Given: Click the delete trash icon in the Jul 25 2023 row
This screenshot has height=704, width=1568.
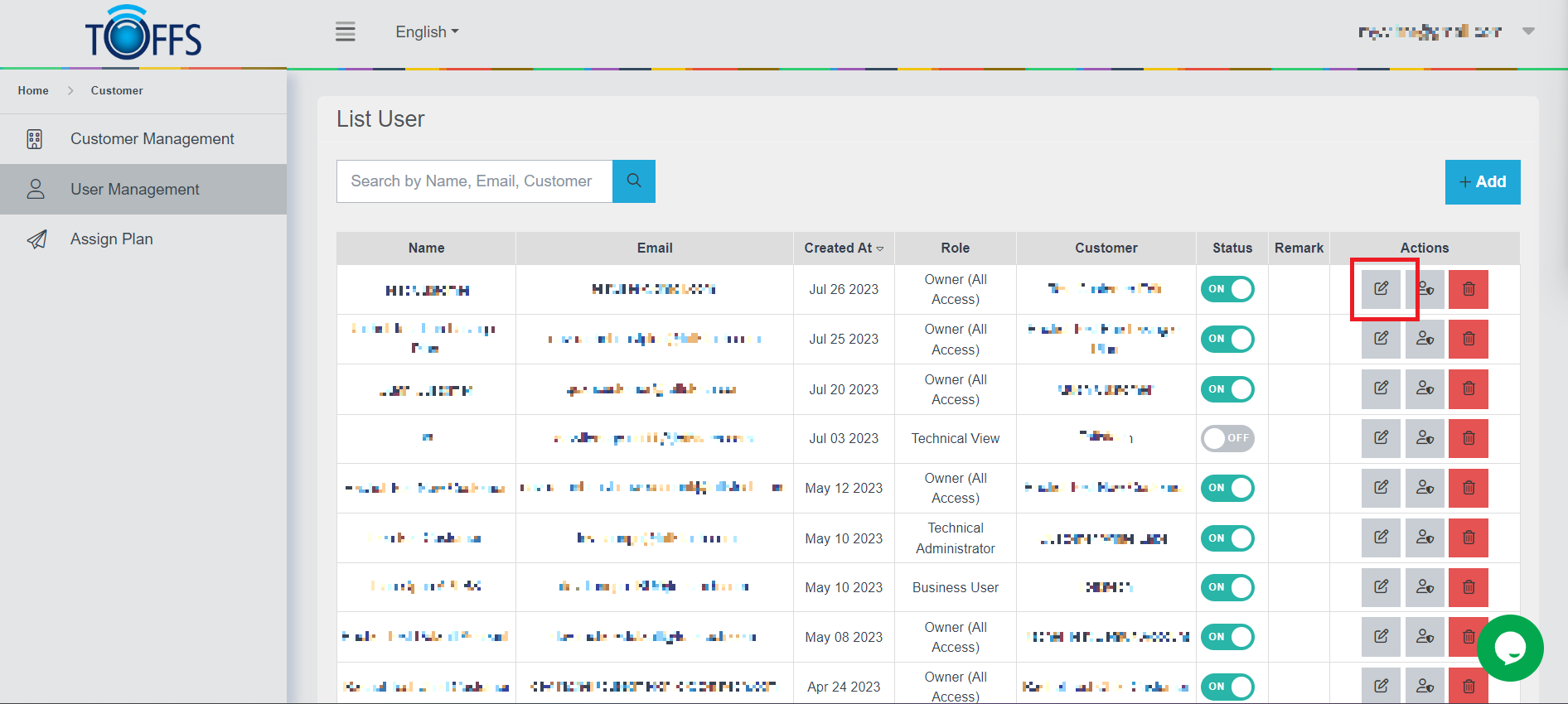Looking at the screenshot, I should [x=1468, y=339].
